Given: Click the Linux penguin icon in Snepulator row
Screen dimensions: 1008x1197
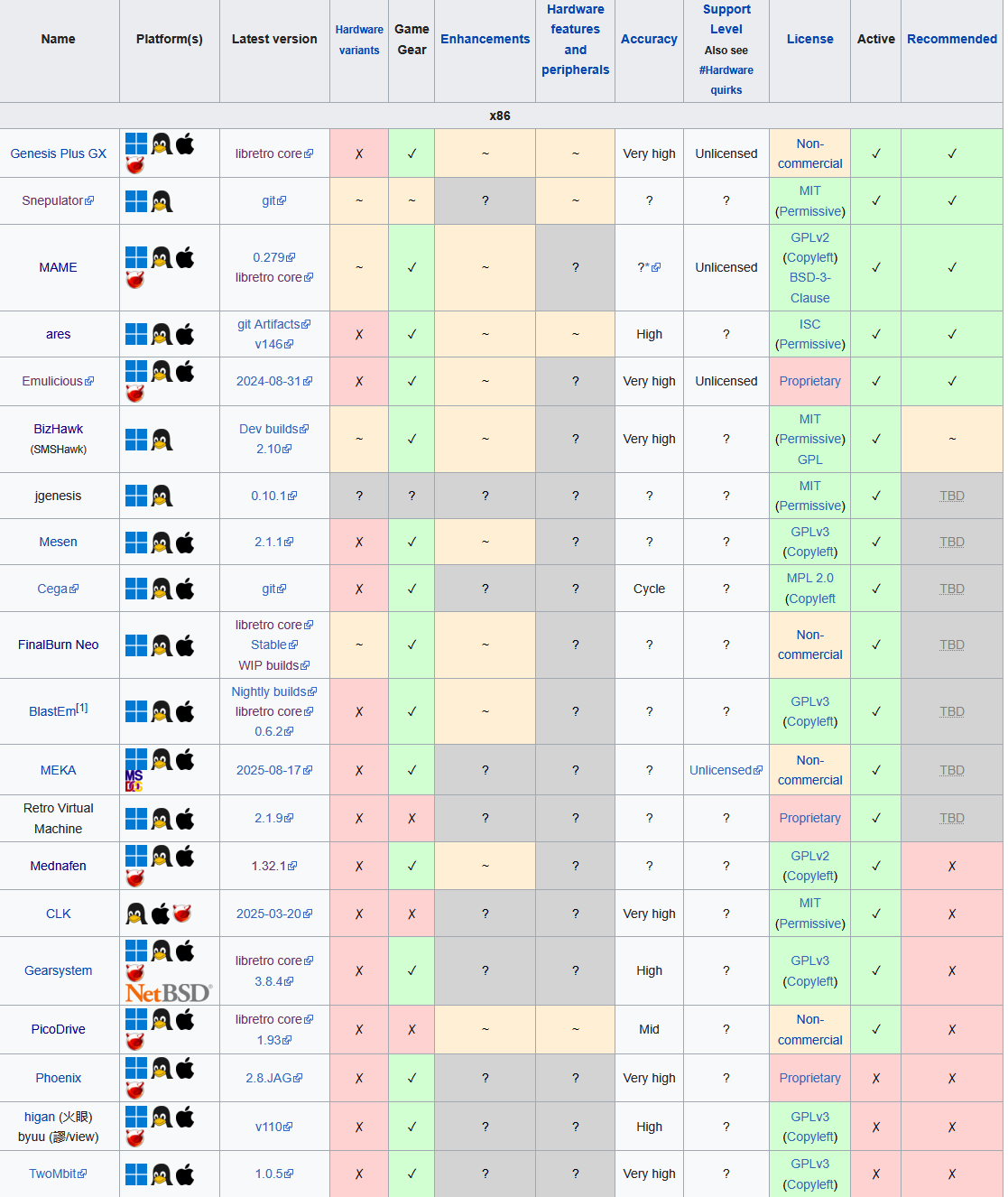Looking at the screenshot, I should [162, 201].
